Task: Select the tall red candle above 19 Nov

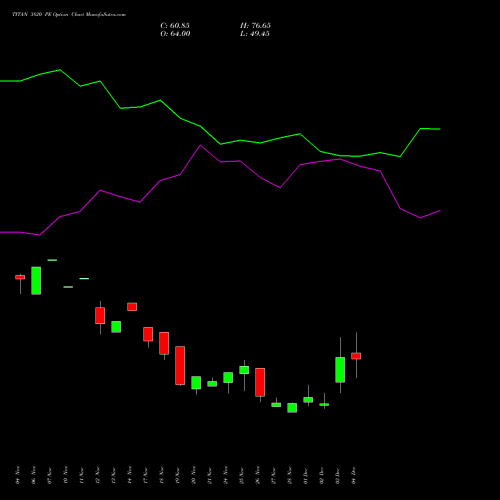Action: click(x=180, y=366)
